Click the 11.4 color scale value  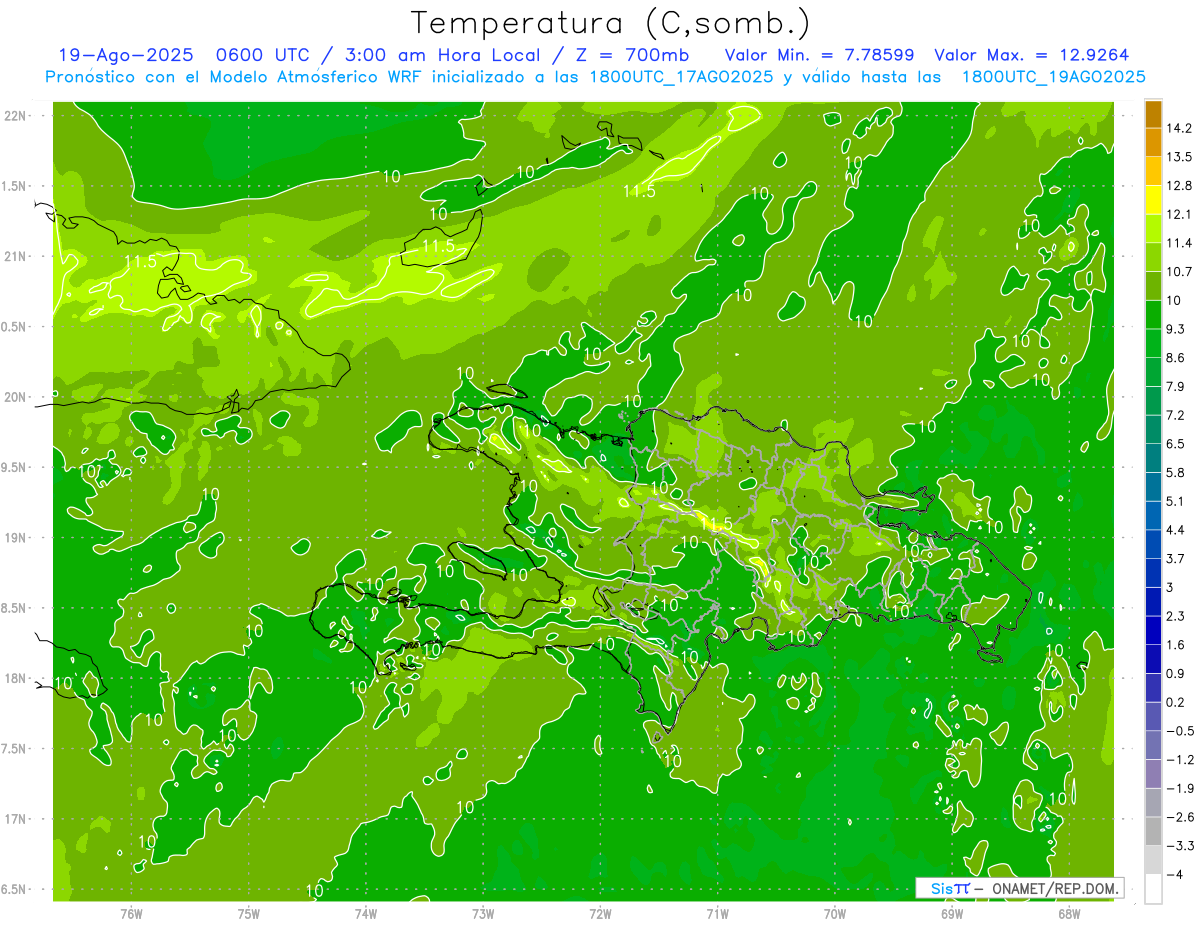1180,243
